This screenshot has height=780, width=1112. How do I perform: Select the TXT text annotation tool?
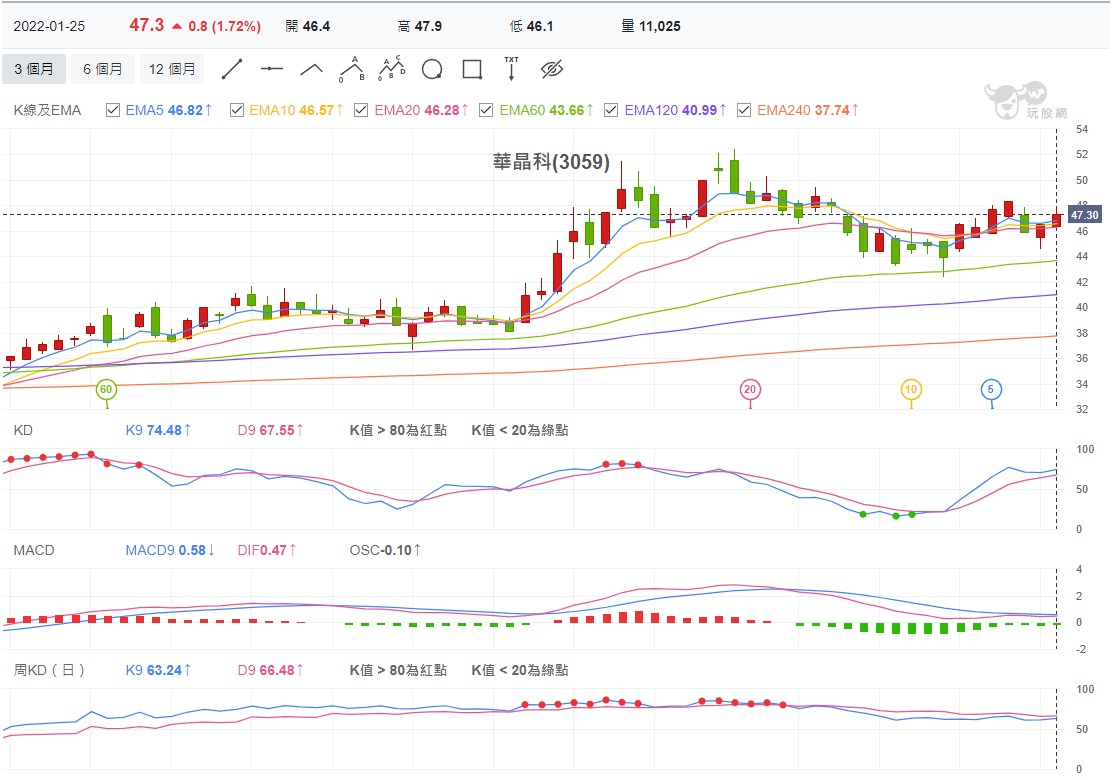[511, 69]
